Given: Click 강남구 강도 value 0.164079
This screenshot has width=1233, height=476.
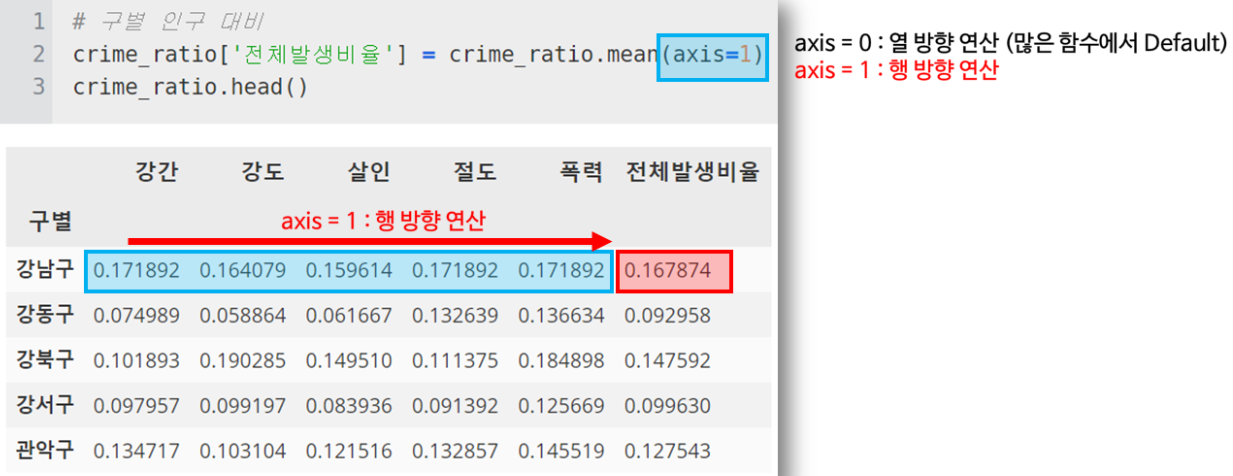Looking at the screenshot, I should [243, 271].
